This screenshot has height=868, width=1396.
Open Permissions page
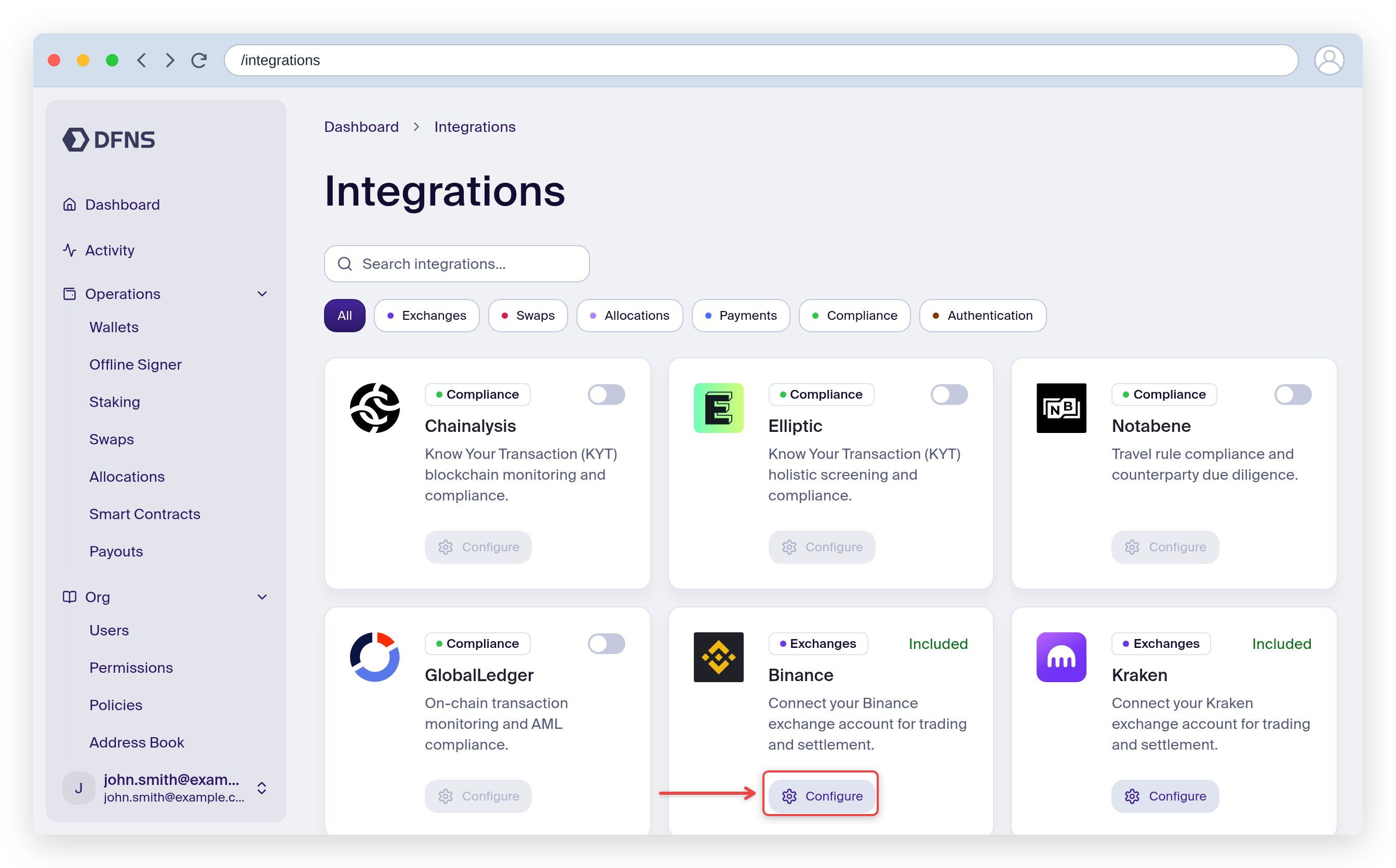(x=131, y=668)
